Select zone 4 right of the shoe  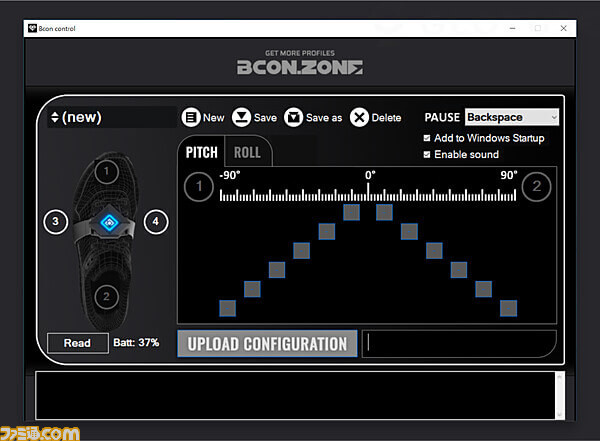click(156, 222)
